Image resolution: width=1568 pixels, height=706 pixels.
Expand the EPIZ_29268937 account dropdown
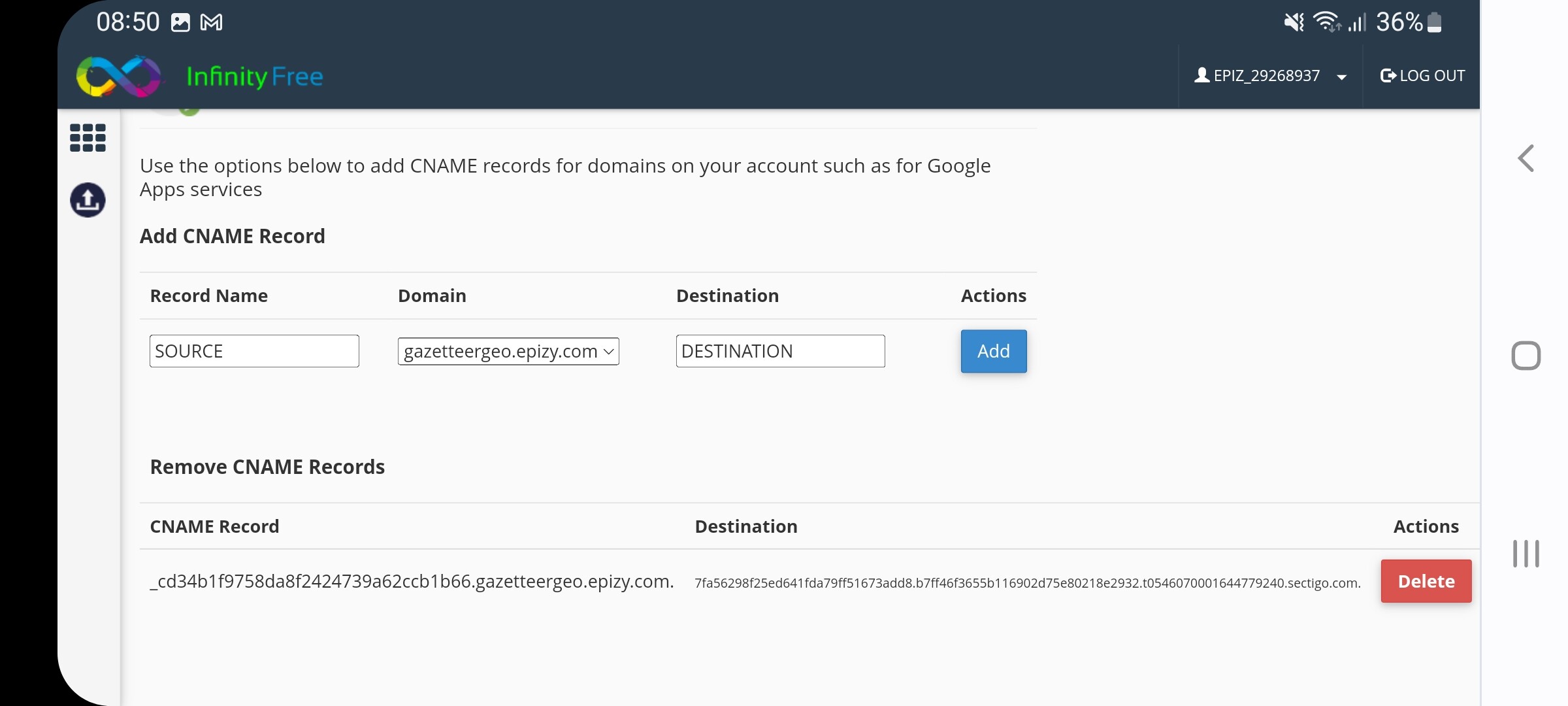1270,76
